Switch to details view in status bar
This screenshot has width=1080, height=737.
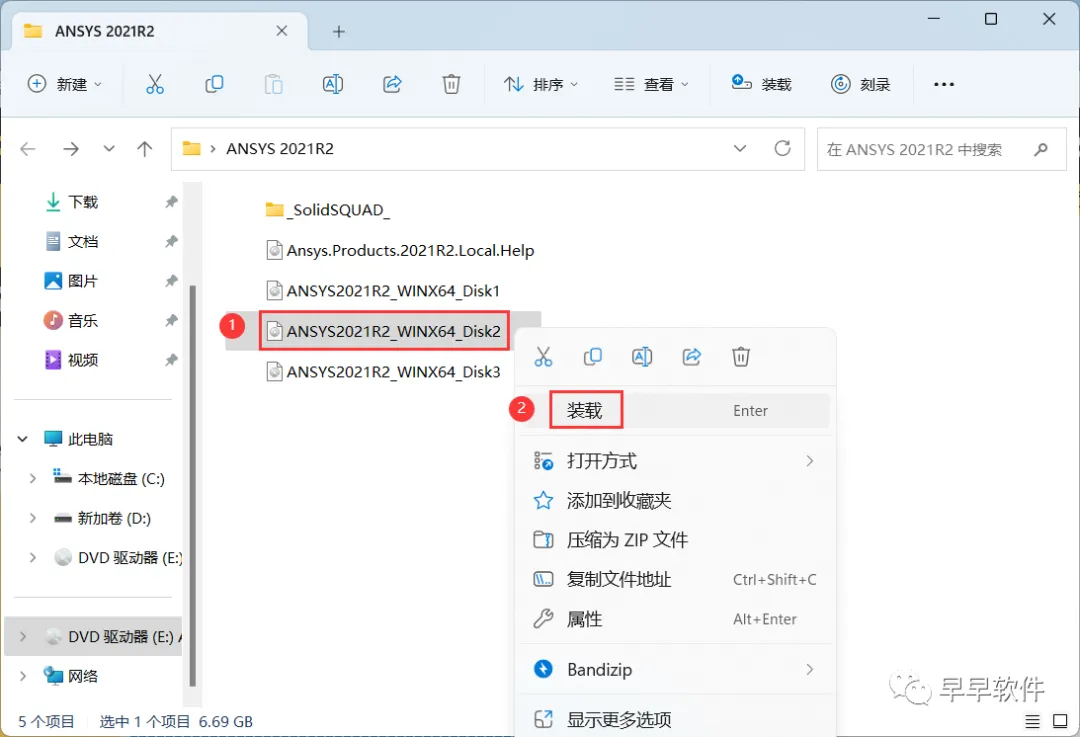1032,721
